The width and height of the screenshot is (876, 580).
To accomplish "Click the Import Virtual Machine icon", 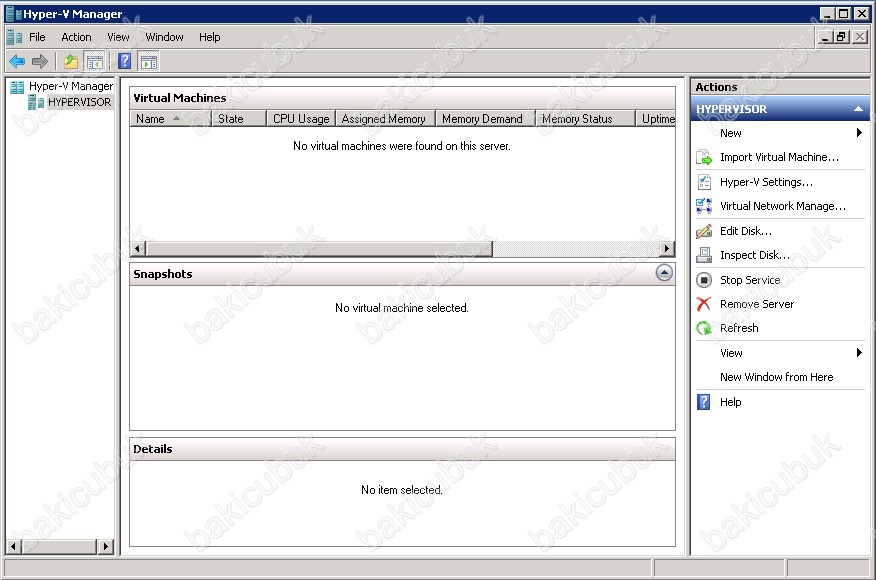I will tap(704, 158).
